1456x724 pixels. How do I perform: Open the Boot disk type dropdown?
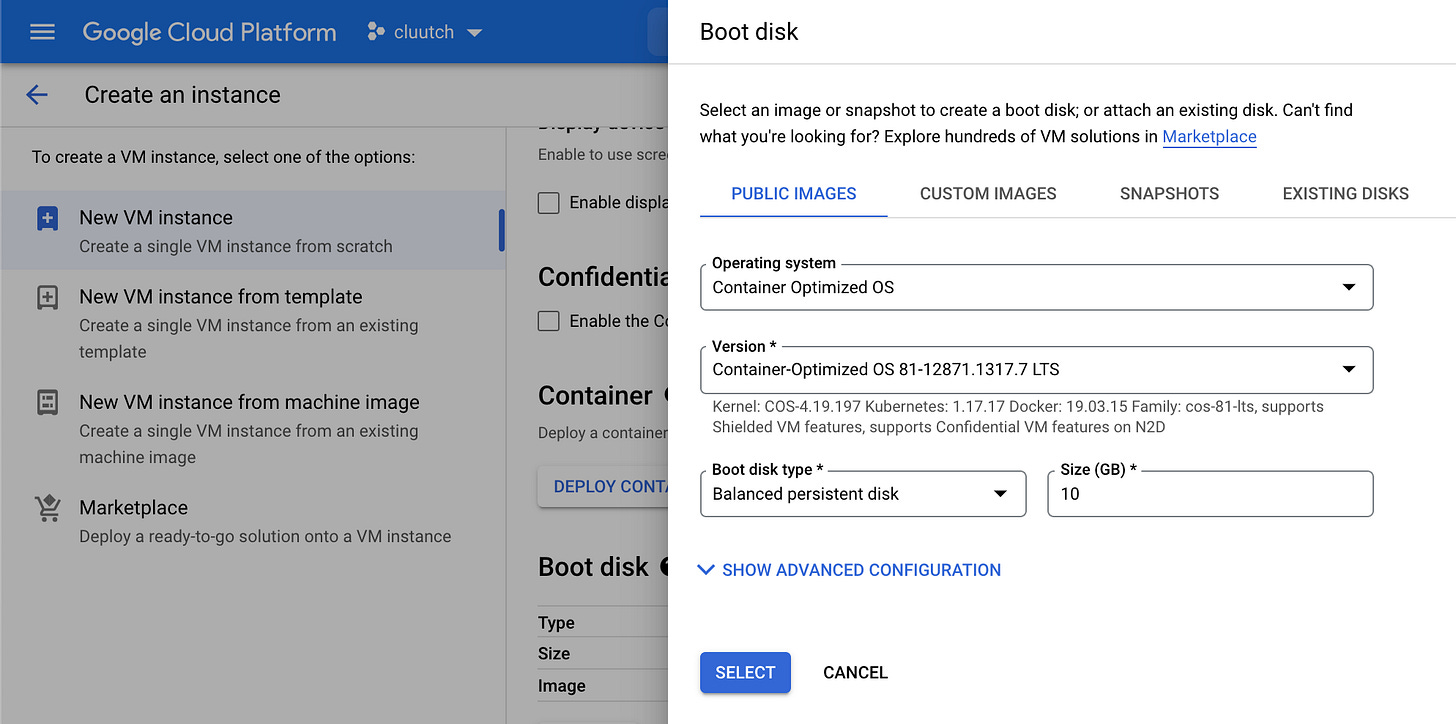pyautogui.click(x=863, y=494)
